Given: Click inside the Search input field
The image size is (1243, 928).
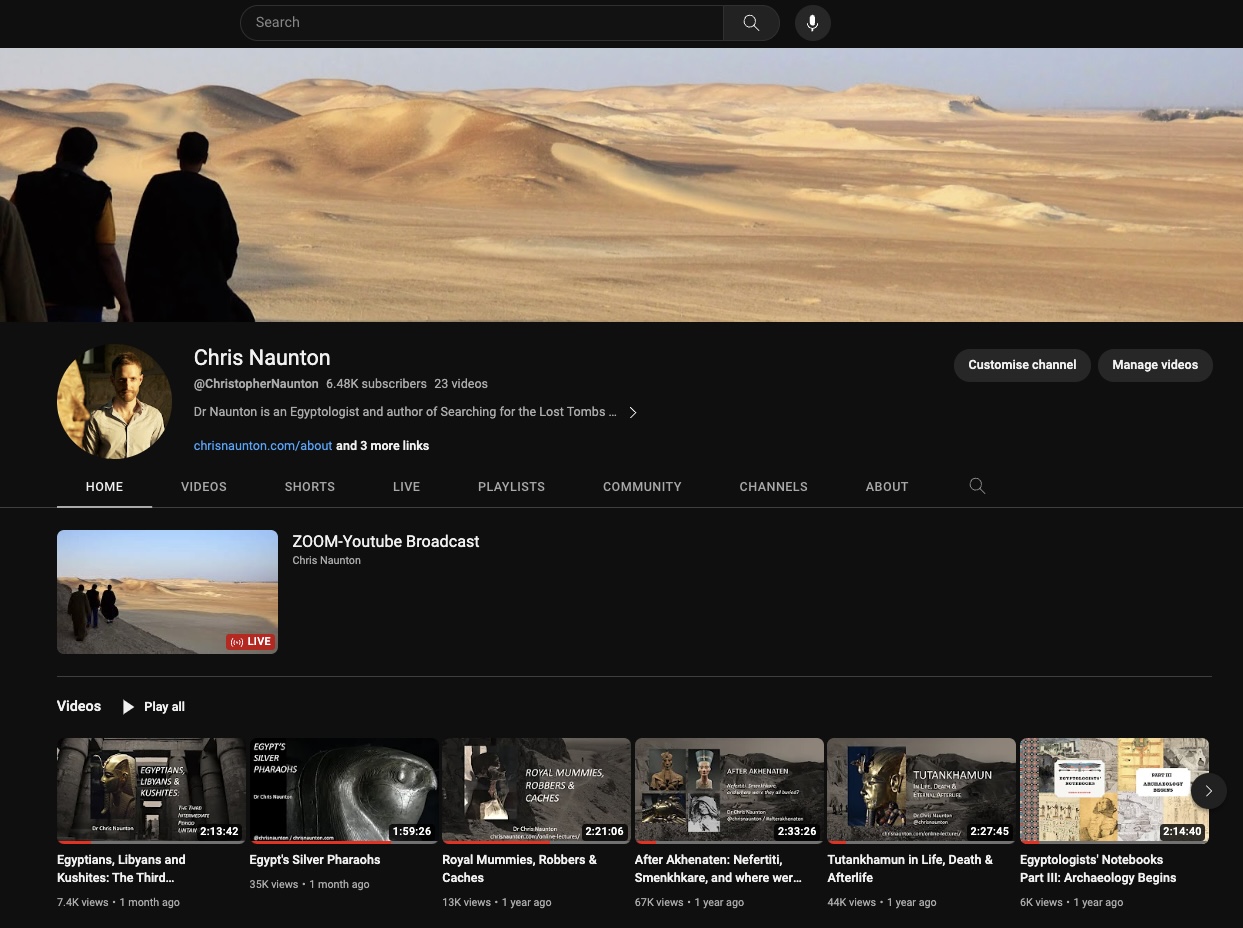Looking at the screenshot, I should click(x=480, y=23).
